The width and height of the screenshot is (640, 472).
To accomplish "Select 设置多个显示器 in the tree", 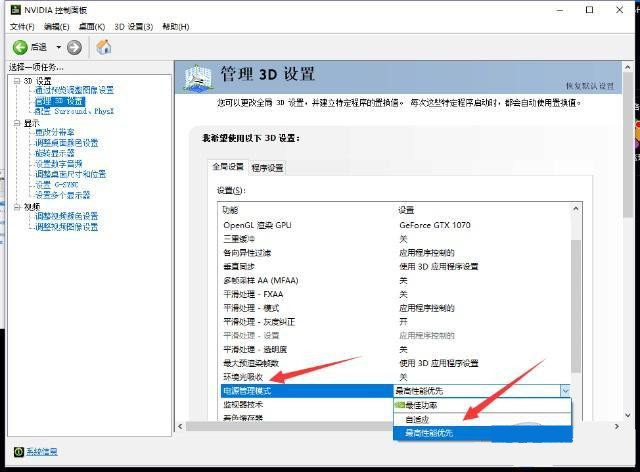I will [62, 195].
